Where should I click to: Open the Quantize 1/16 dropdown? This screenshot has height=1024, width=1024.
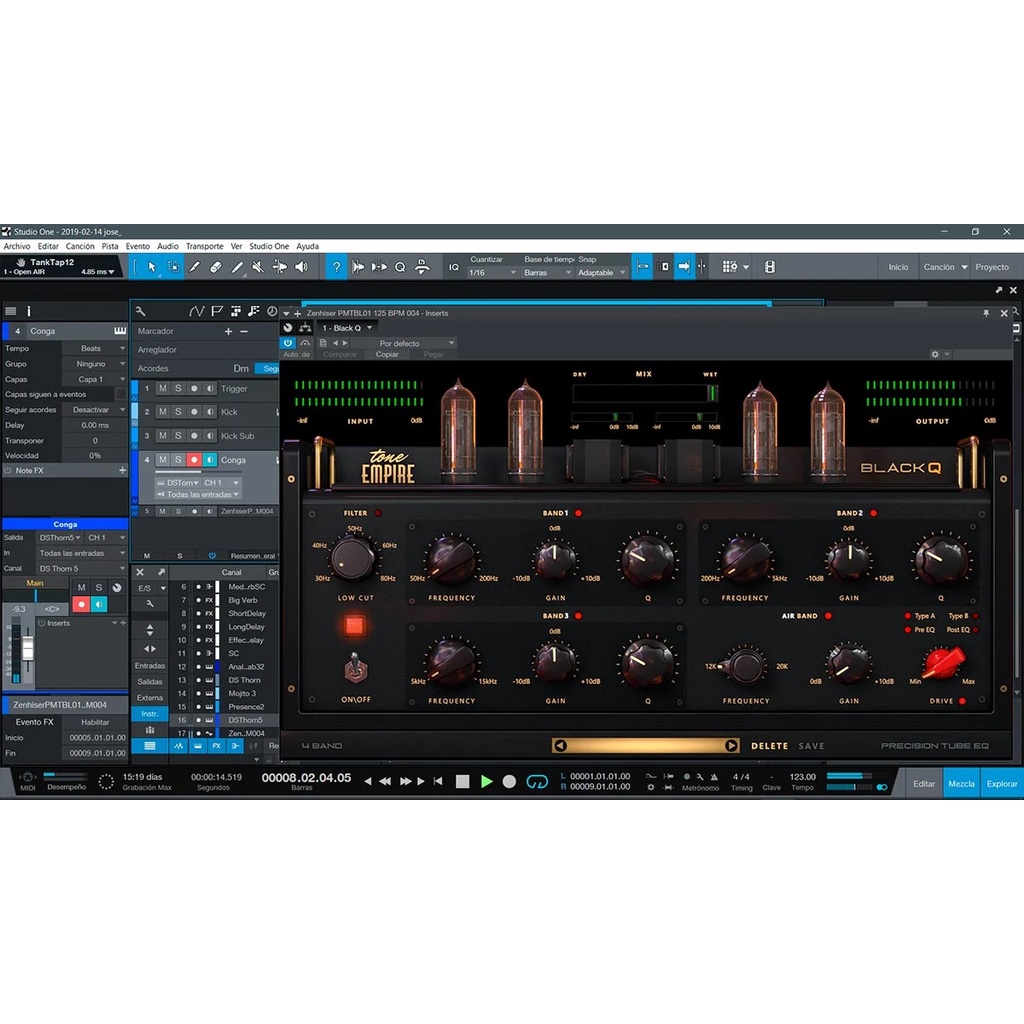(494, 272)
